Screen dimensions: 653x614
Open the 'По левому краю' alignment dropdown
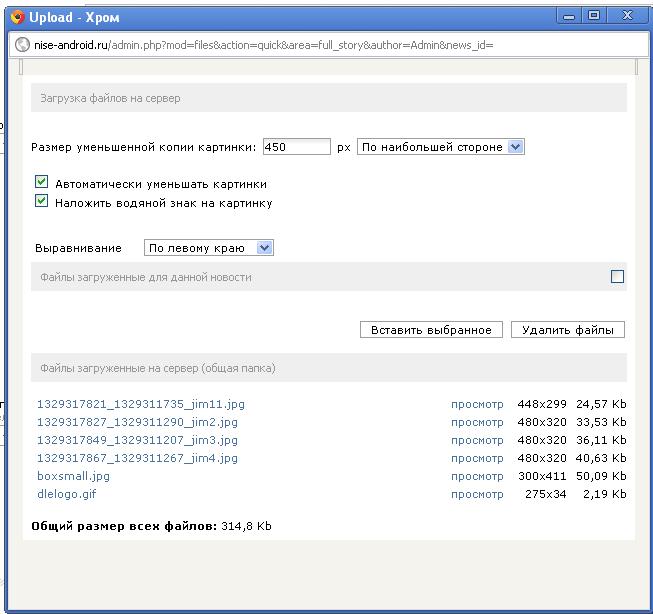[209, 248]
